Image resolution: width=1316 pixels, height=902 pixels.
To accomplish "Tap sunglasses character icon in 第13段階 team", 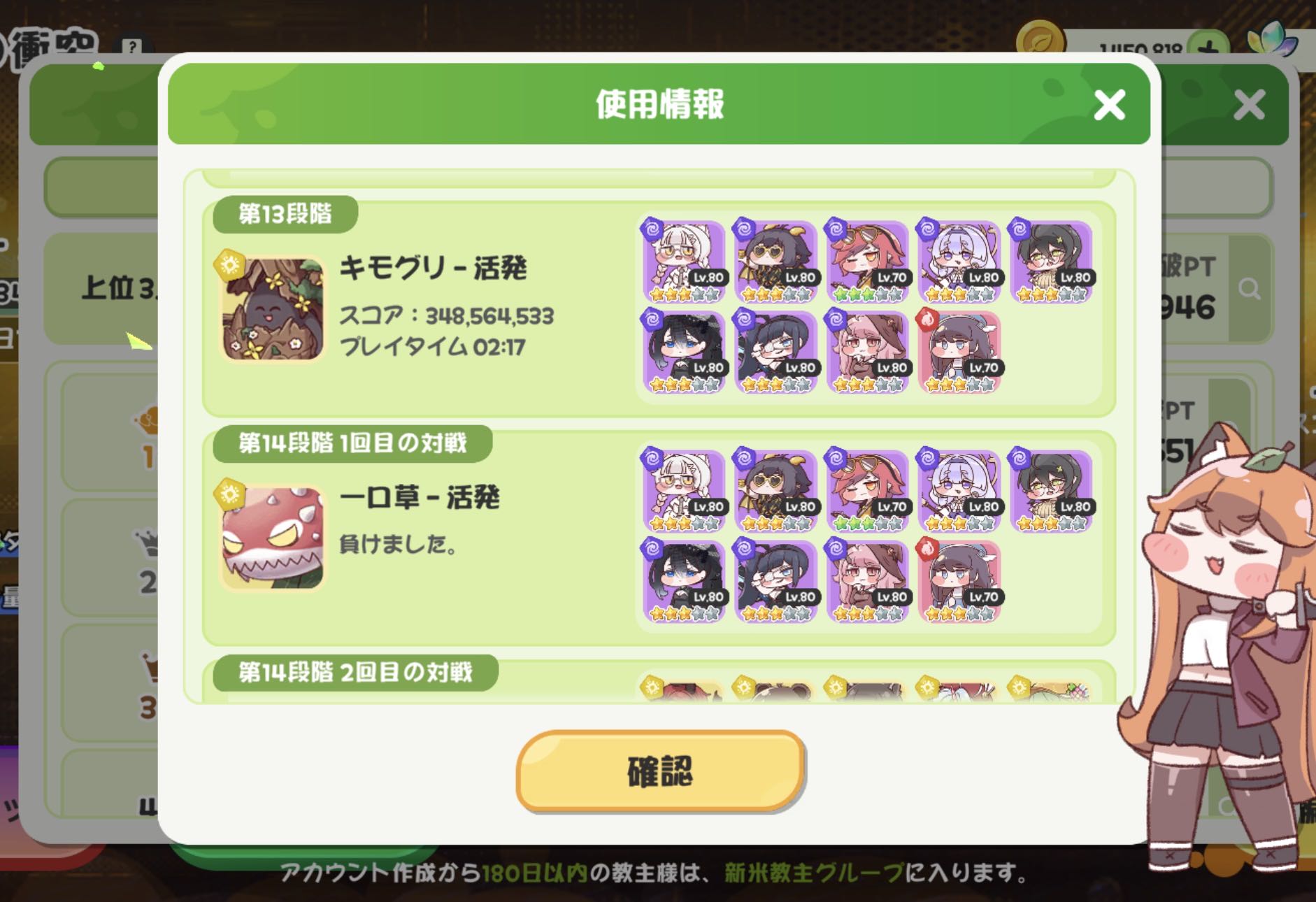I will tap(775, 262).
